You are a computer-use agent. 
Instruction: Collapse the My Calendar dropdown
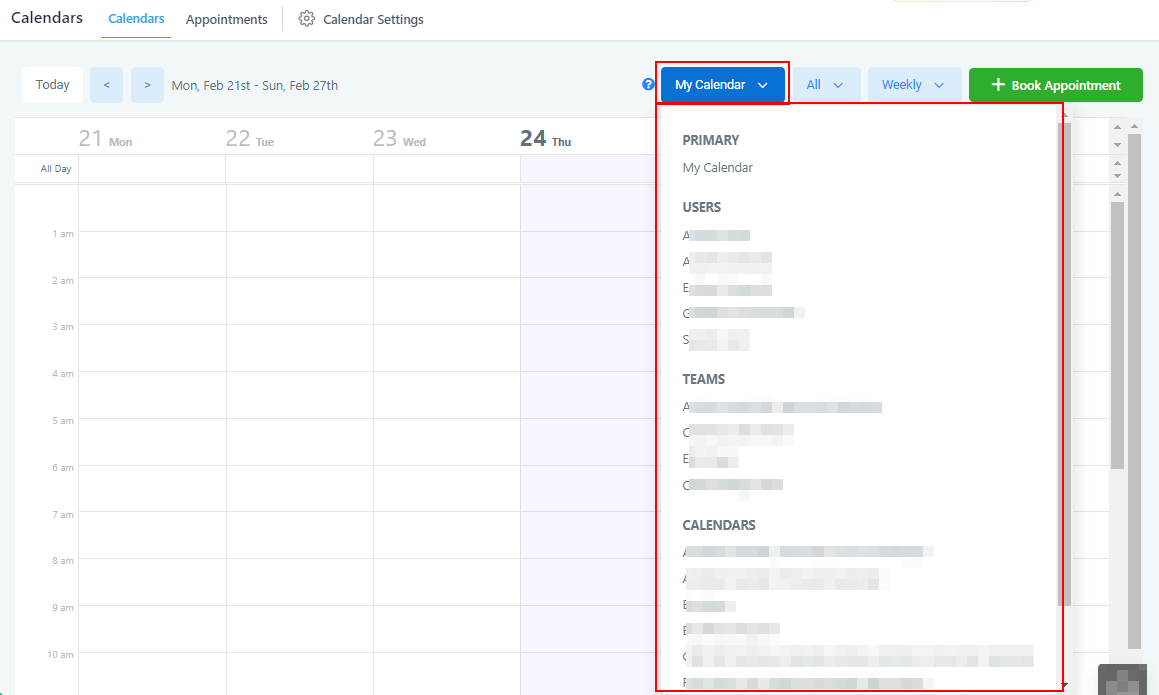(x=722, y=85)
